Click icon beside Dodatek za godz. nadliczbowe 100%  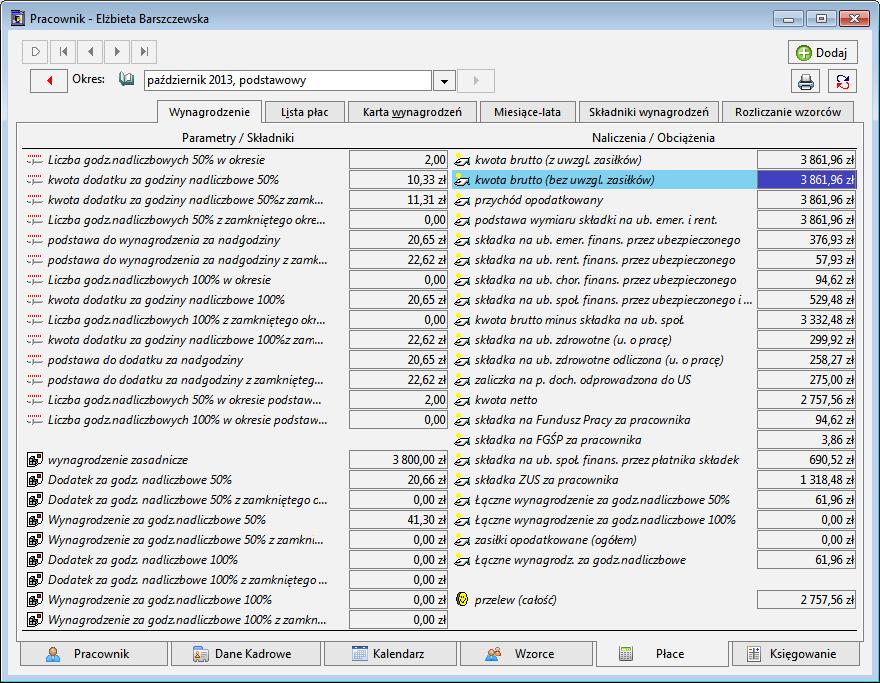coord(35,560)
